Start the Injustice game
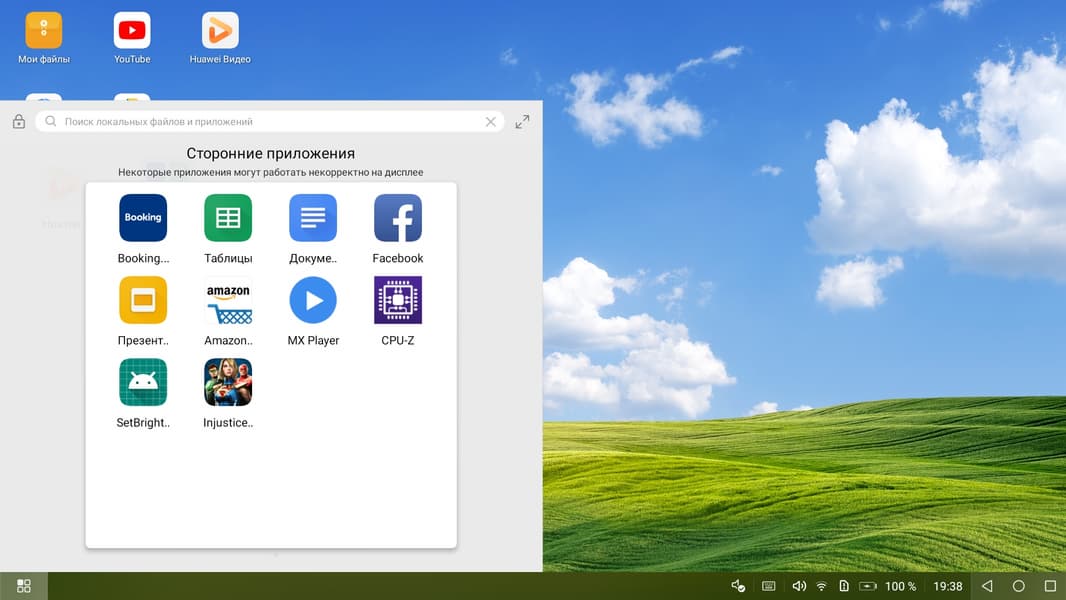The height and width of the screenshot is (600, 1066). (228, 382)
